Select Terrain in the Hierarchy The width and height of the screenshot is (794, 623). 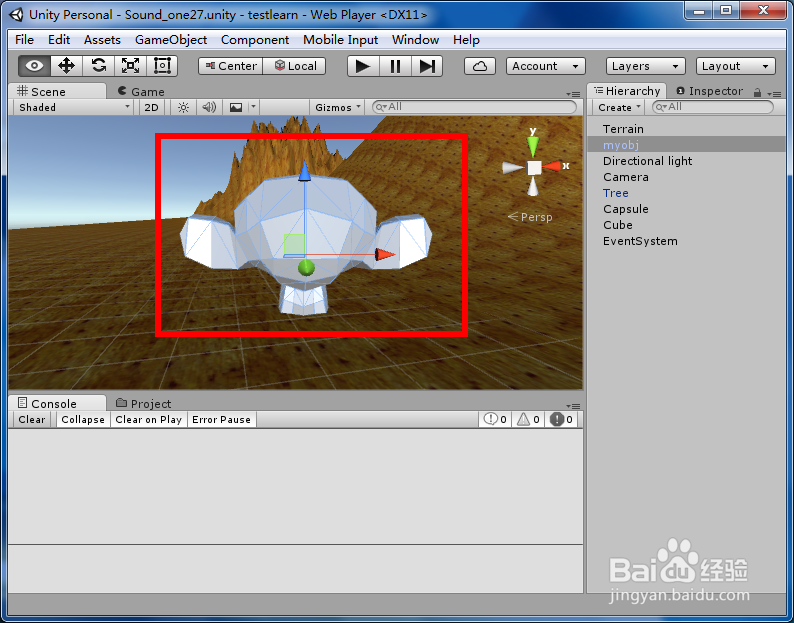point(686,129)
